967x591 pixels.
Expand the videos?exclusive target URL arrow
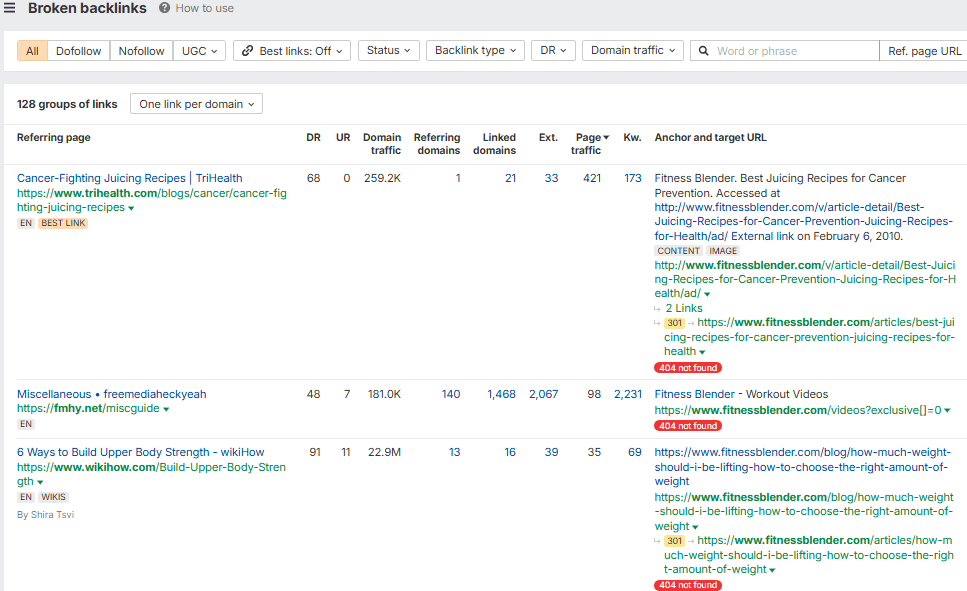point(947,410)
